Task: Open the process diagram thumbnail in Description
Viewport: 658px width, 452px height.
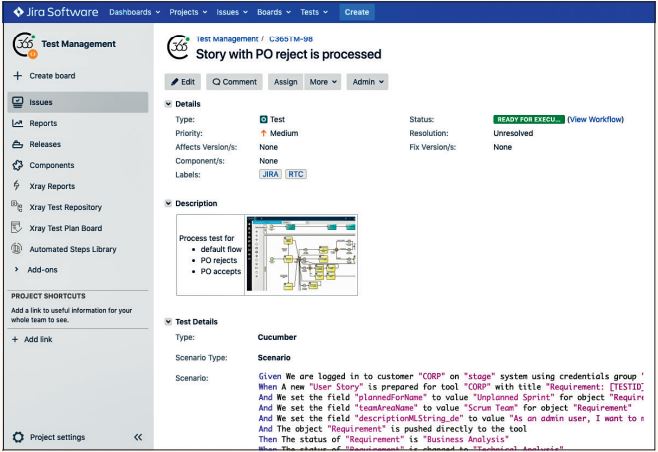Action: 300,253
